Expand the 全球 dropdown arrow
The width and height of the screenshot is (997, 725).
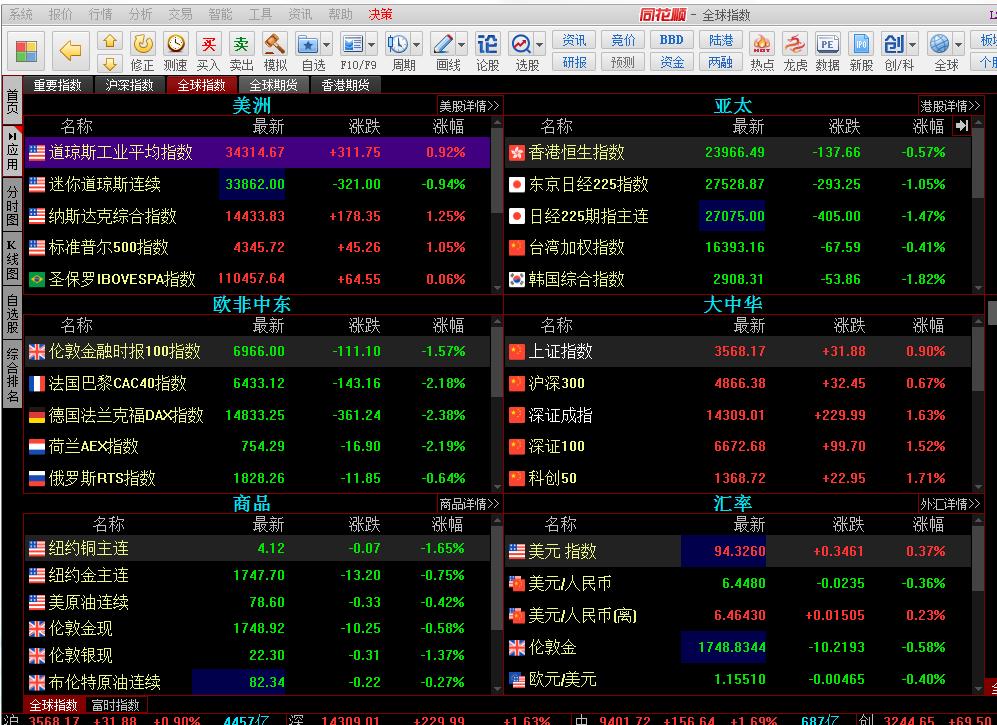(x=958, y=45)
